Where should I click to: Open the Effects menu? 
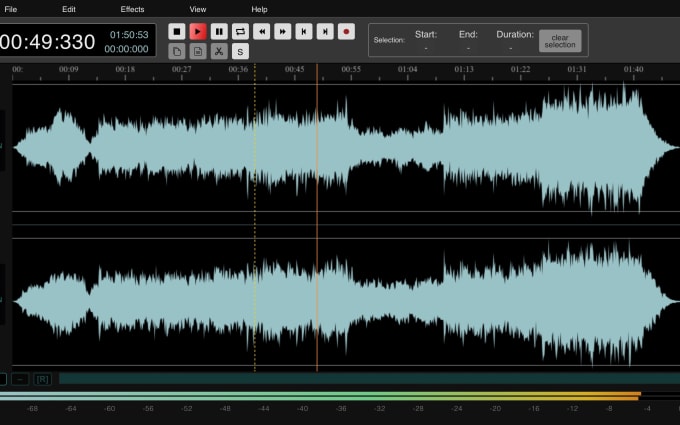132,9
